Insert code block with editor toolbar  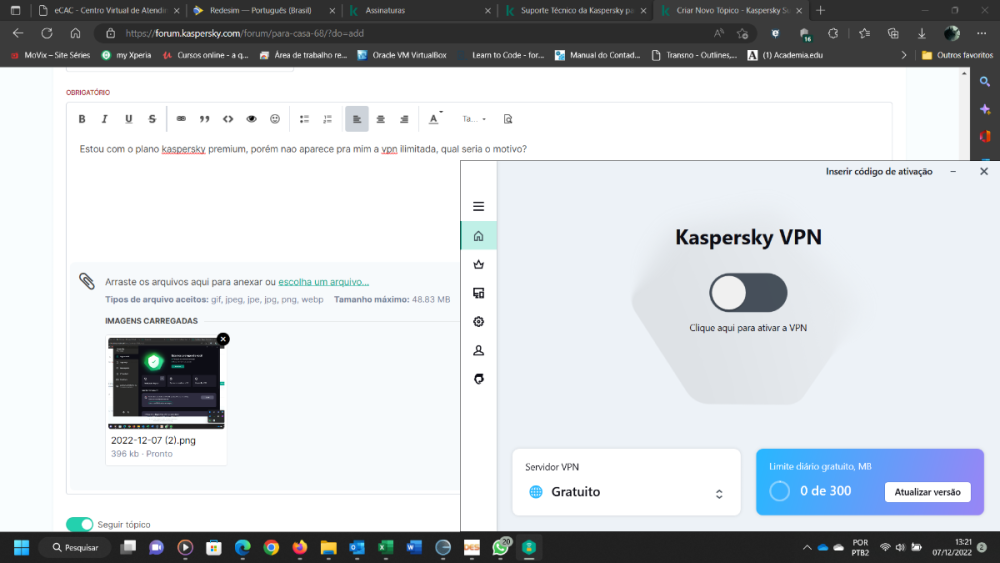pyautogui.click(x=228, y=119)
